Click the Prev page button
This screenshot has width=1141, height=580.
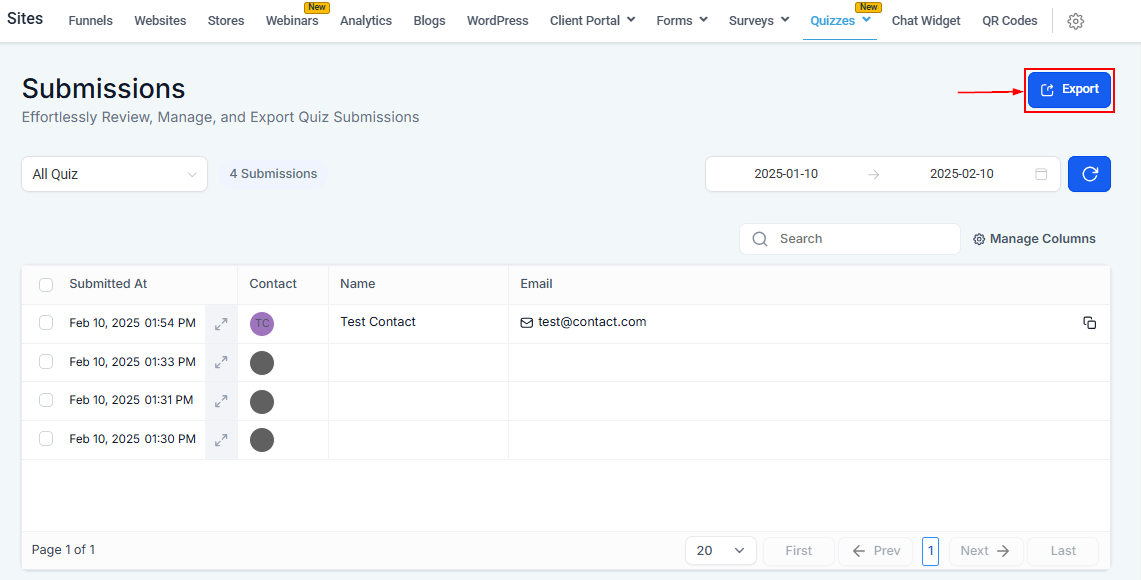(876, 551)
